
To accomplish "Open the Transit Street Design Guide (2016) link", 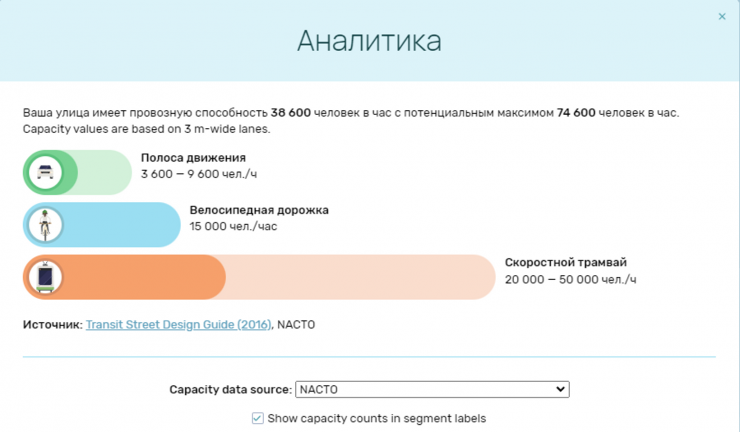I will click(178, 324).
